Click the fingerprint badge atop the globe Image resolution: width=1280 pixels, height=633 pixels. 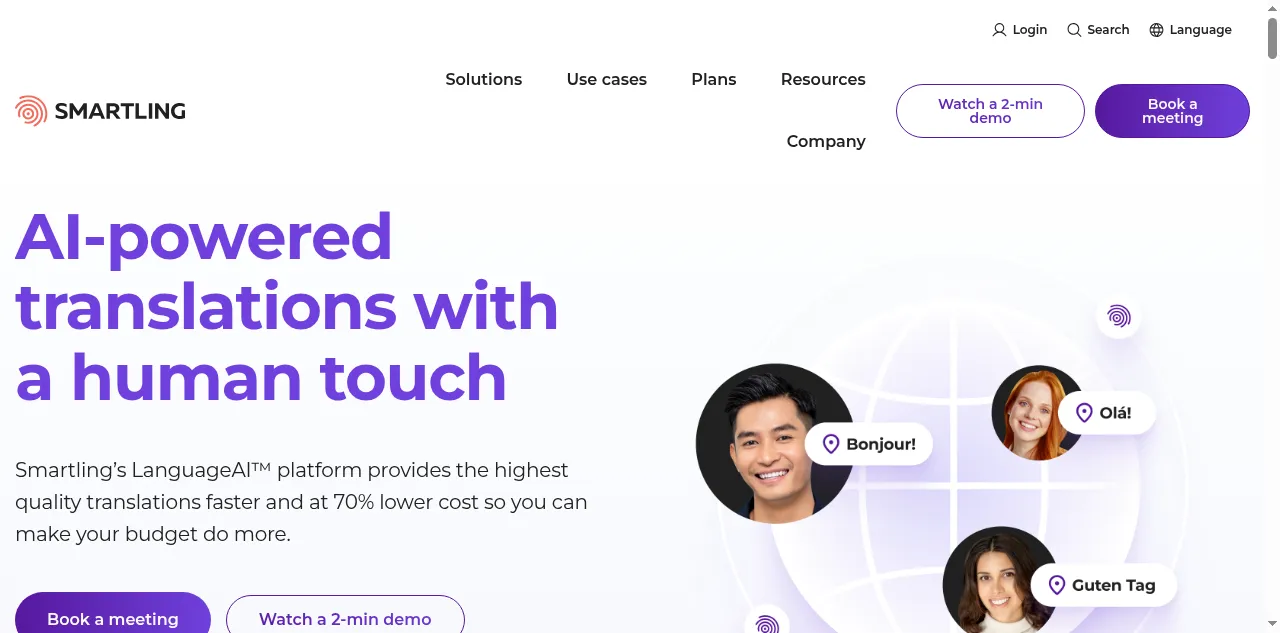(x=1118, y=317)
